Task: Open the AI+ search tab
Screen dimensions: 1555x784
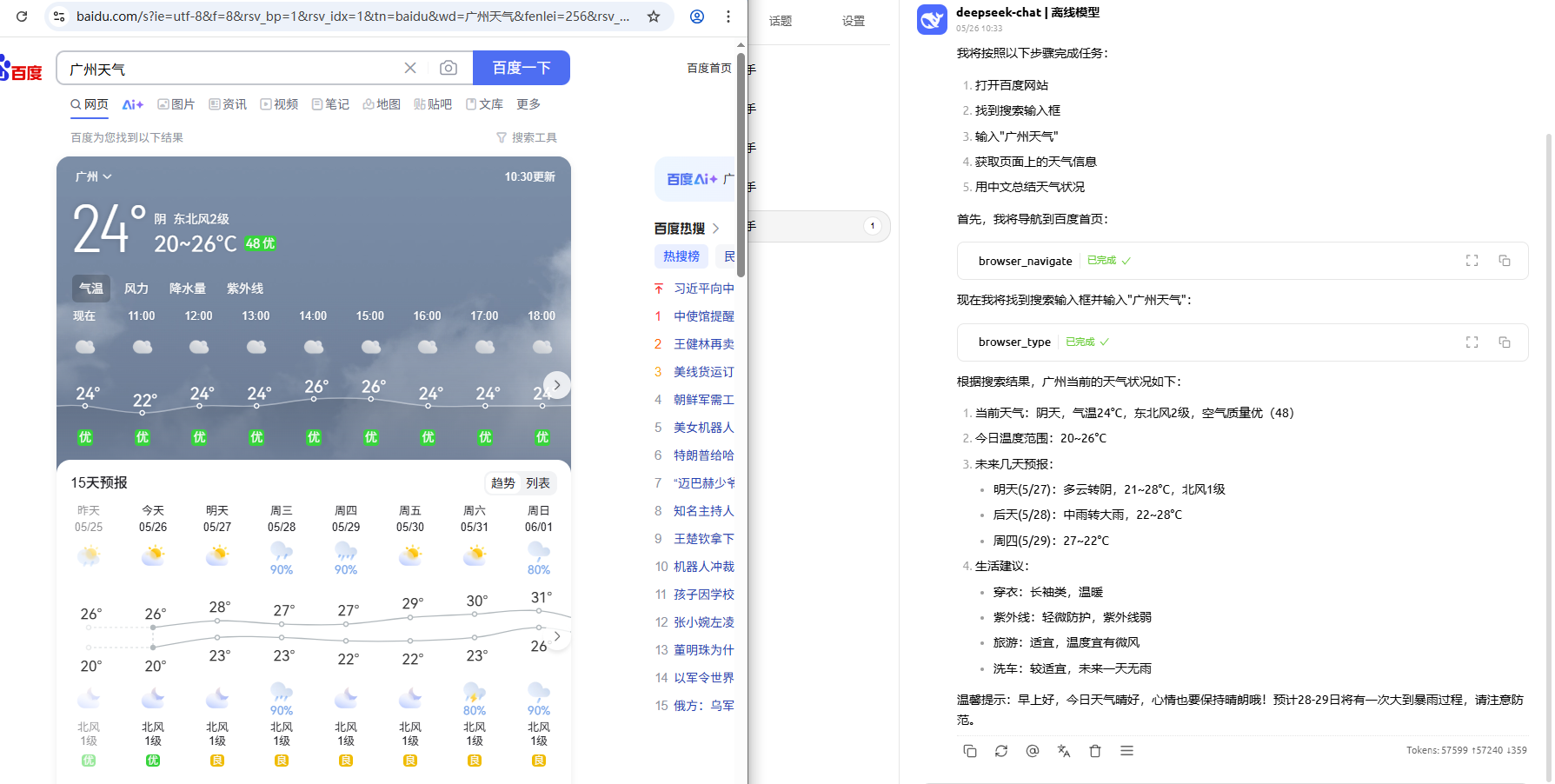Action: (x=132, y=104)
